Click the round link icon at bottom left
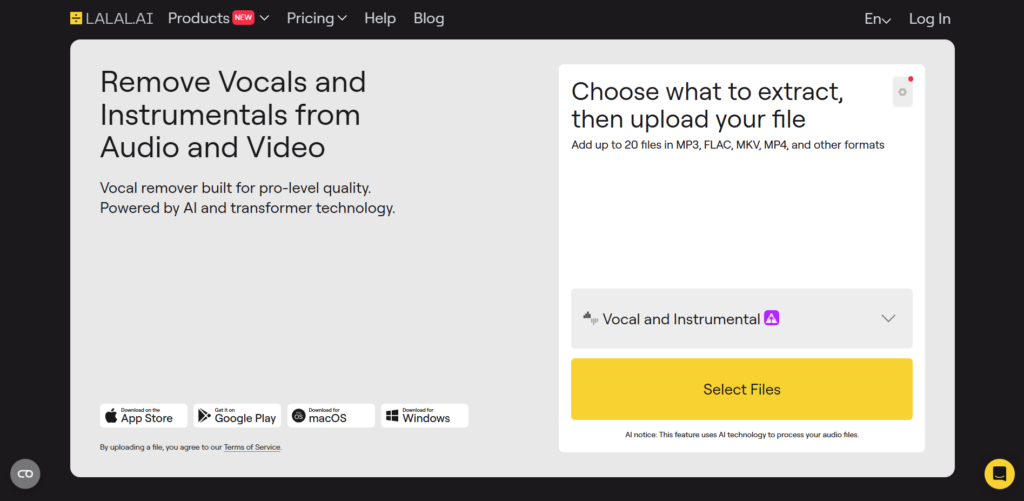1024x501 pixels. (x=25, y=474)
